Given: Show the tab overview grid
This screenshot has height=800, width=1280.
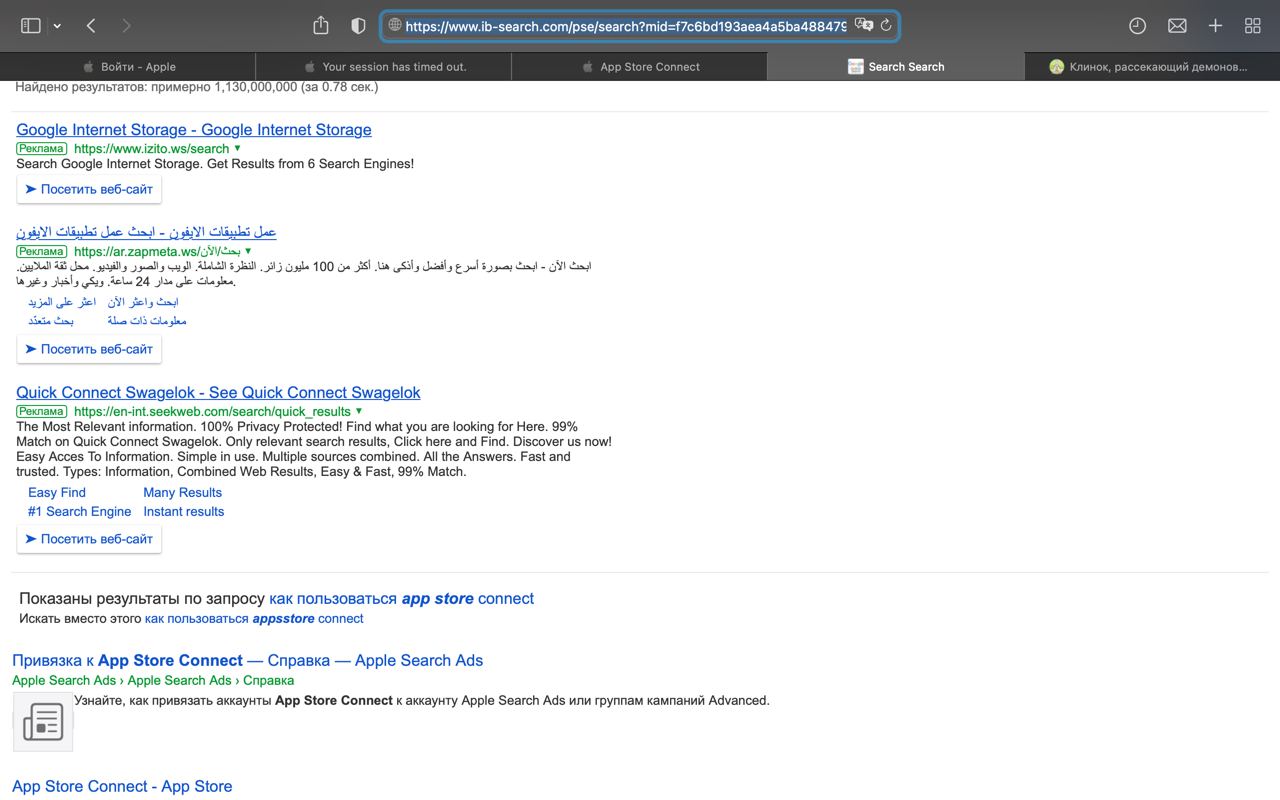Looking at the screenshot, I should (x=1252, y=26).
